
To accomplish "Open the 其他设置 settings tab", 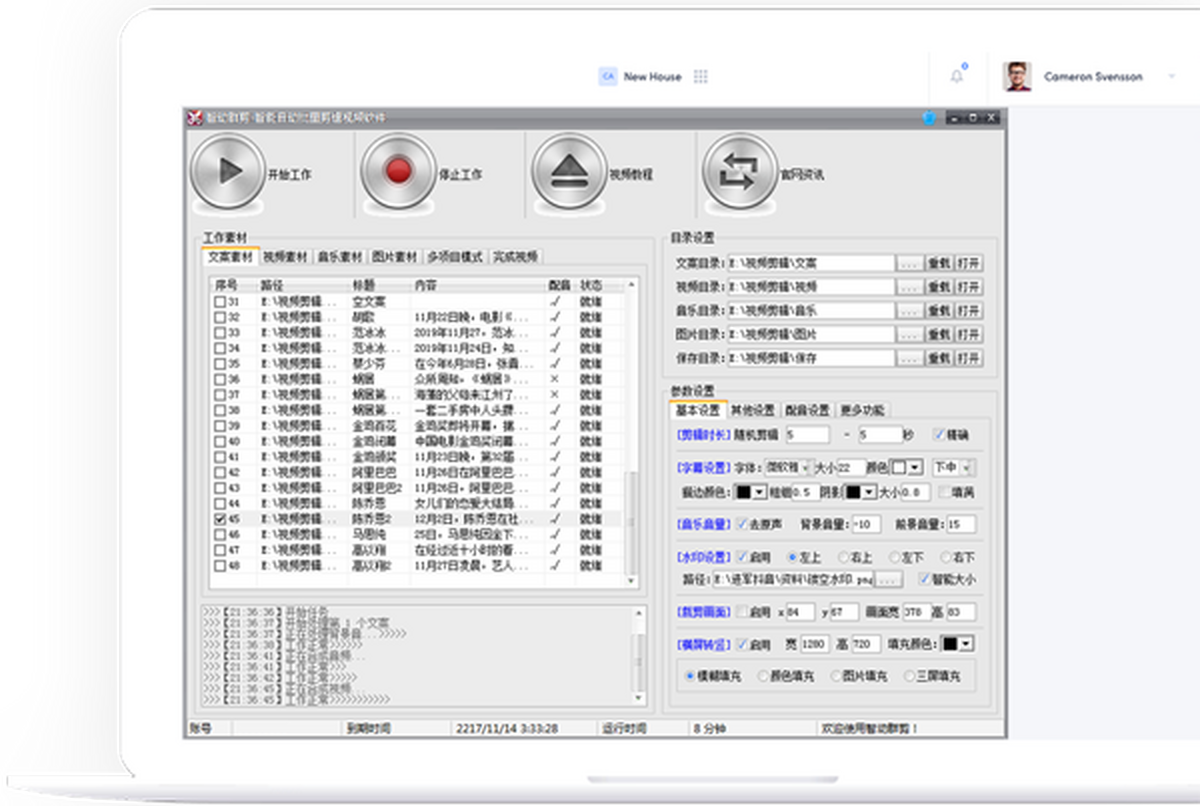I will 752,410.
